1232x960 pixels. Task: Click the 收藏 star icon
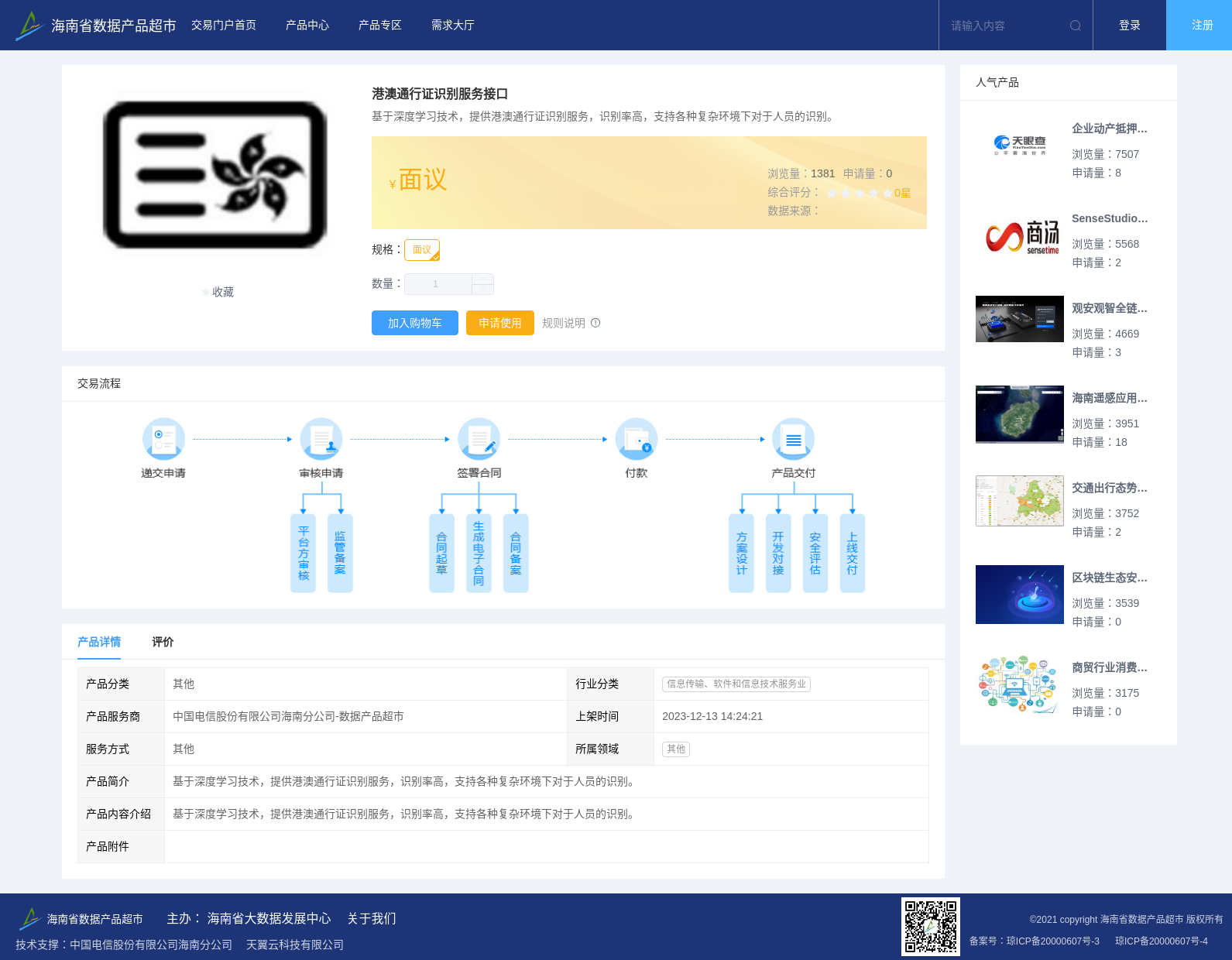point(206,292)
